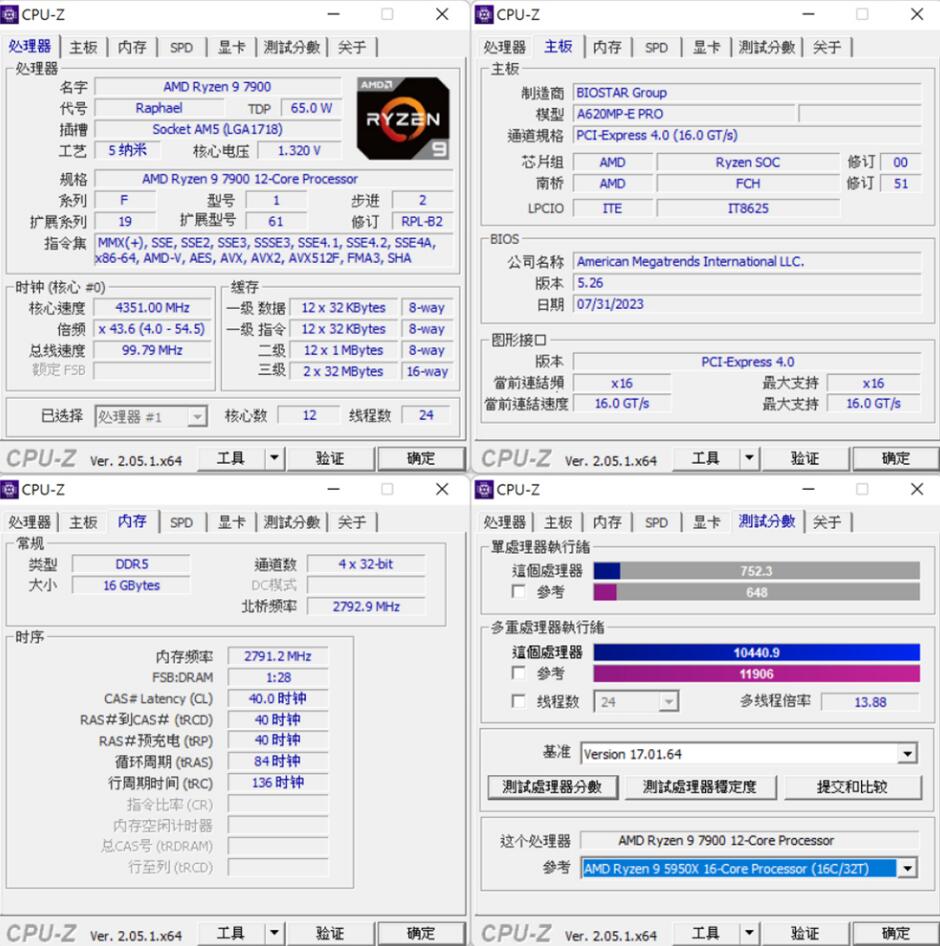
Task: Click the thread count value 24 in processor window
Action: pos(426,415)
